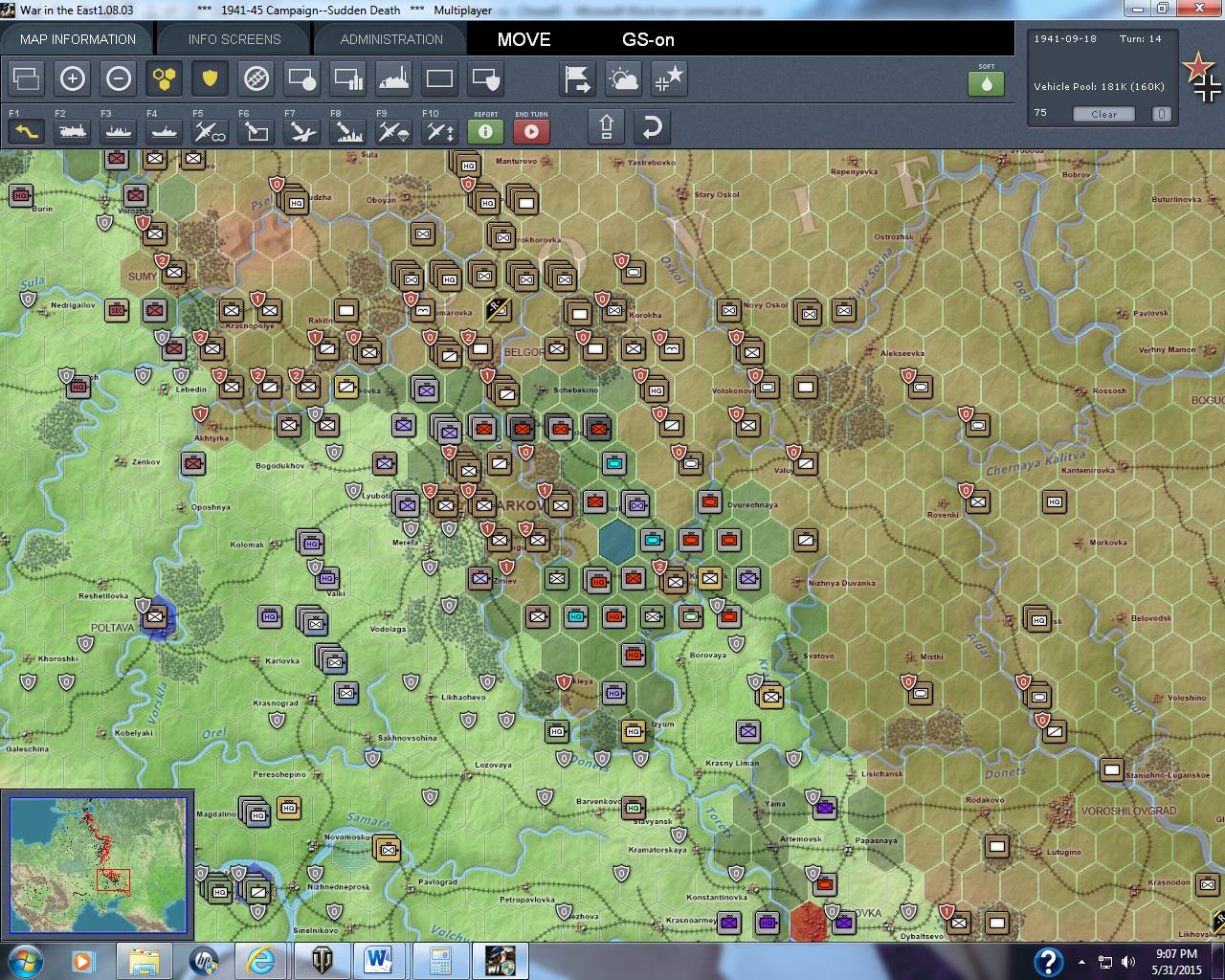This screenshot has height=980, width=1225.
Task: Open Windows Media Player from taskbar
Action: (x=82, y=961)
